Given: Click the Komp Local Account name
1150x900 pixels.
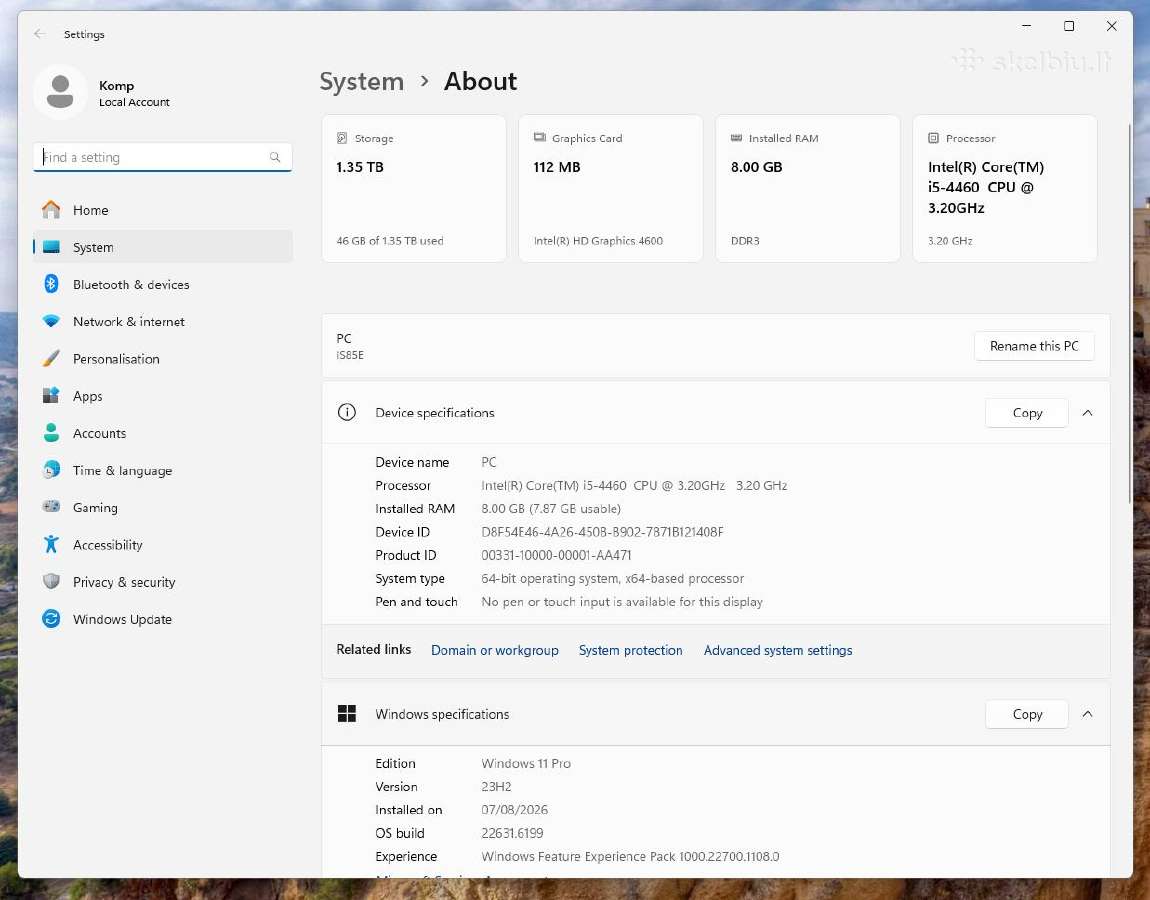Looking at the screenshot, I should click(134, 93).
